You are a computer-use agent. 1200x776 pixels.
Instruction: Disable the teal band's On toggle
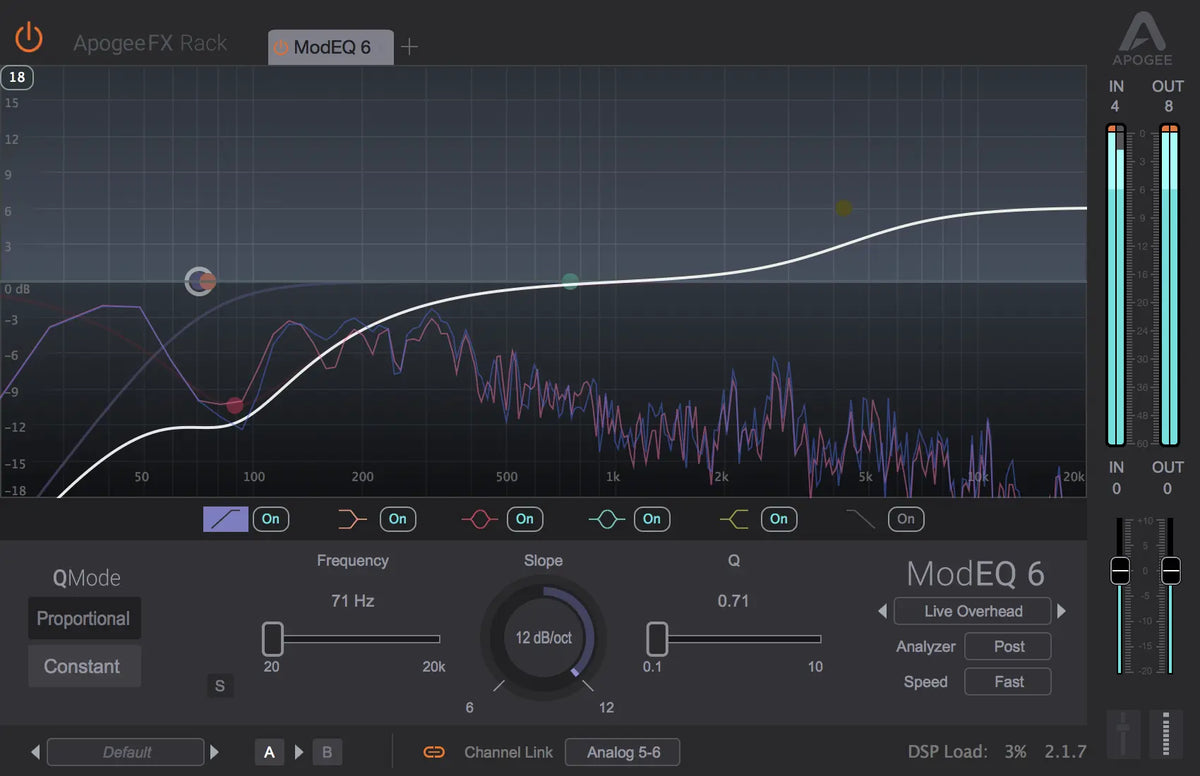coord(652,519)
